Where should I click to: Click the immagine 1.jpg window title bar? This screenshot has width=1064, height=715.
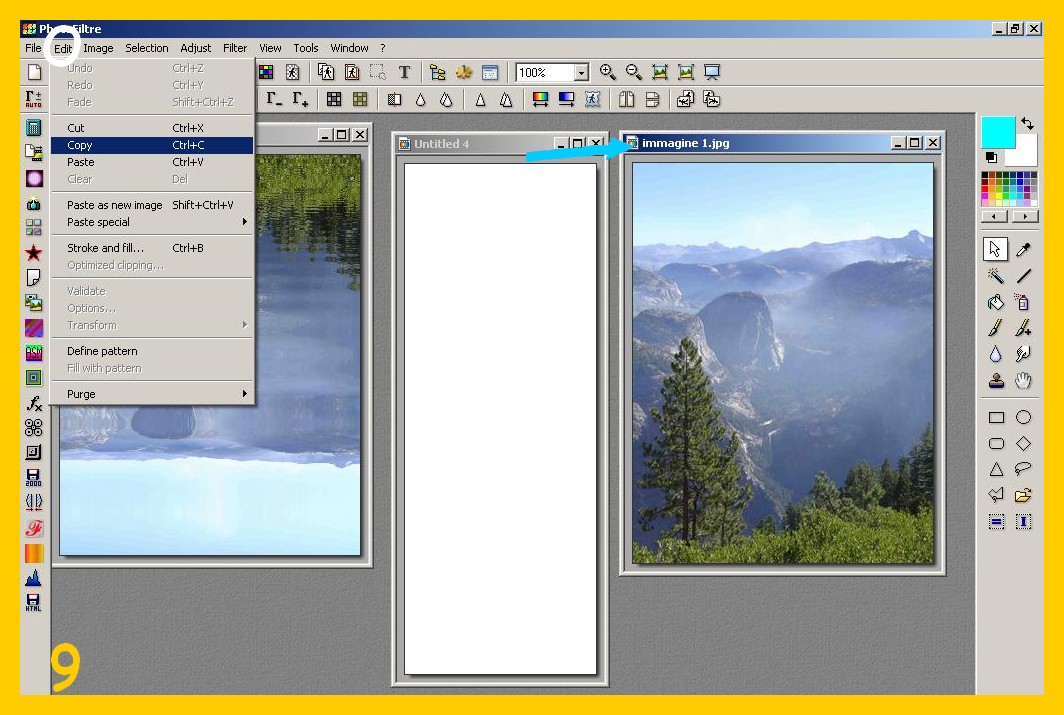(760, 143)
